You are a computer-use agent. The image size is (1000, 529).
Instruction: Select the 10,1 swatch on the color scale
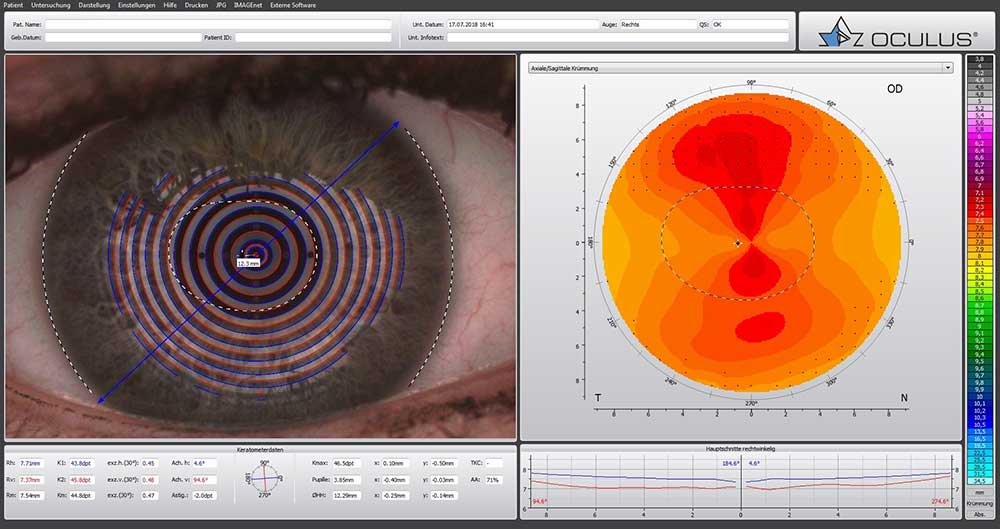979,403
